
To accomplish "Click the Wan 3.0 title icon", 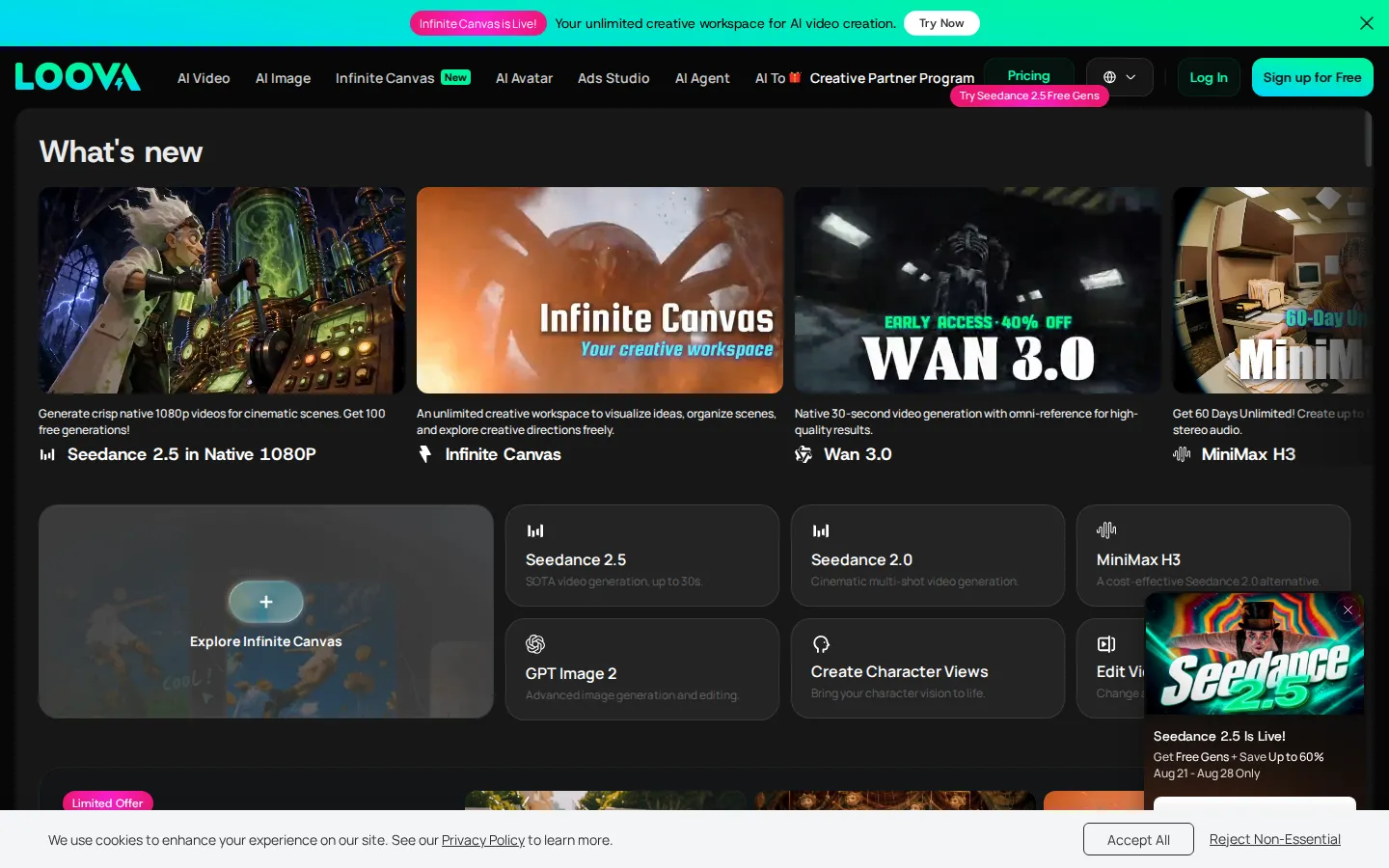I will coord(803,454).
